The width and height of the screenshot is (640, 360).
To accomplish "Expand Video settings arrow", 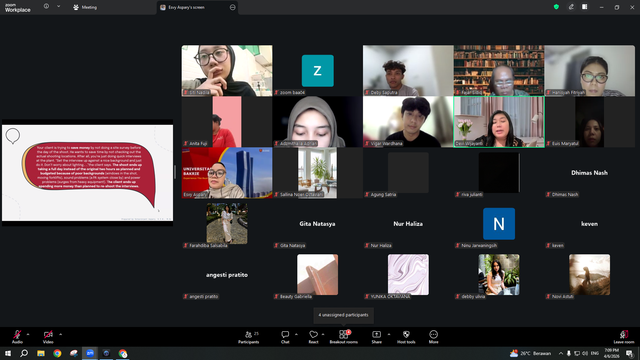I will 60,334.
